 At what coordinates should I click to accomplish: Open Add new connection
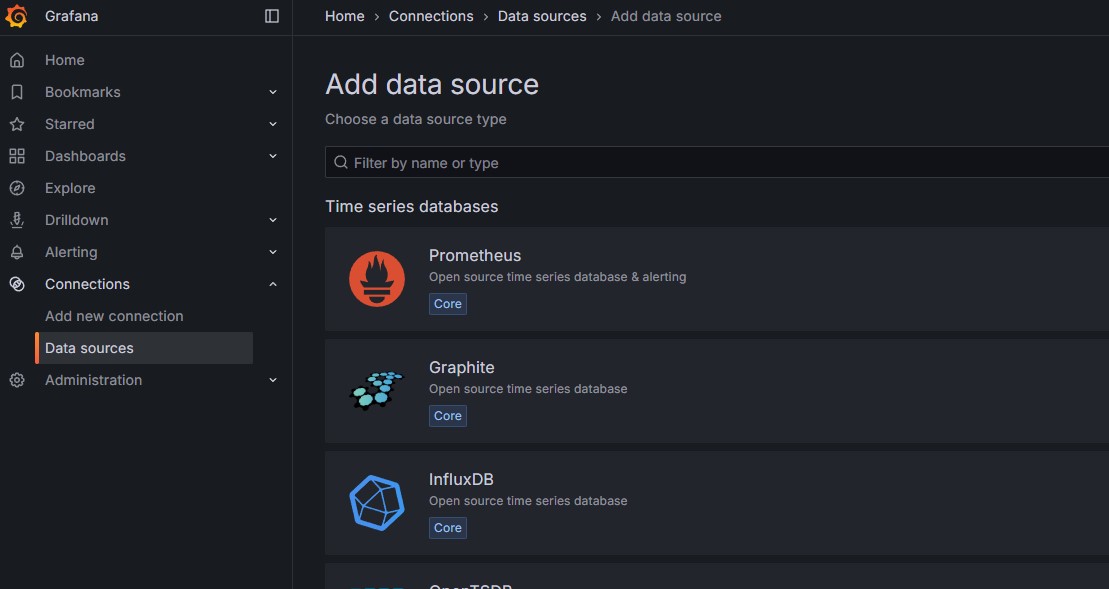tap(113, 315)
